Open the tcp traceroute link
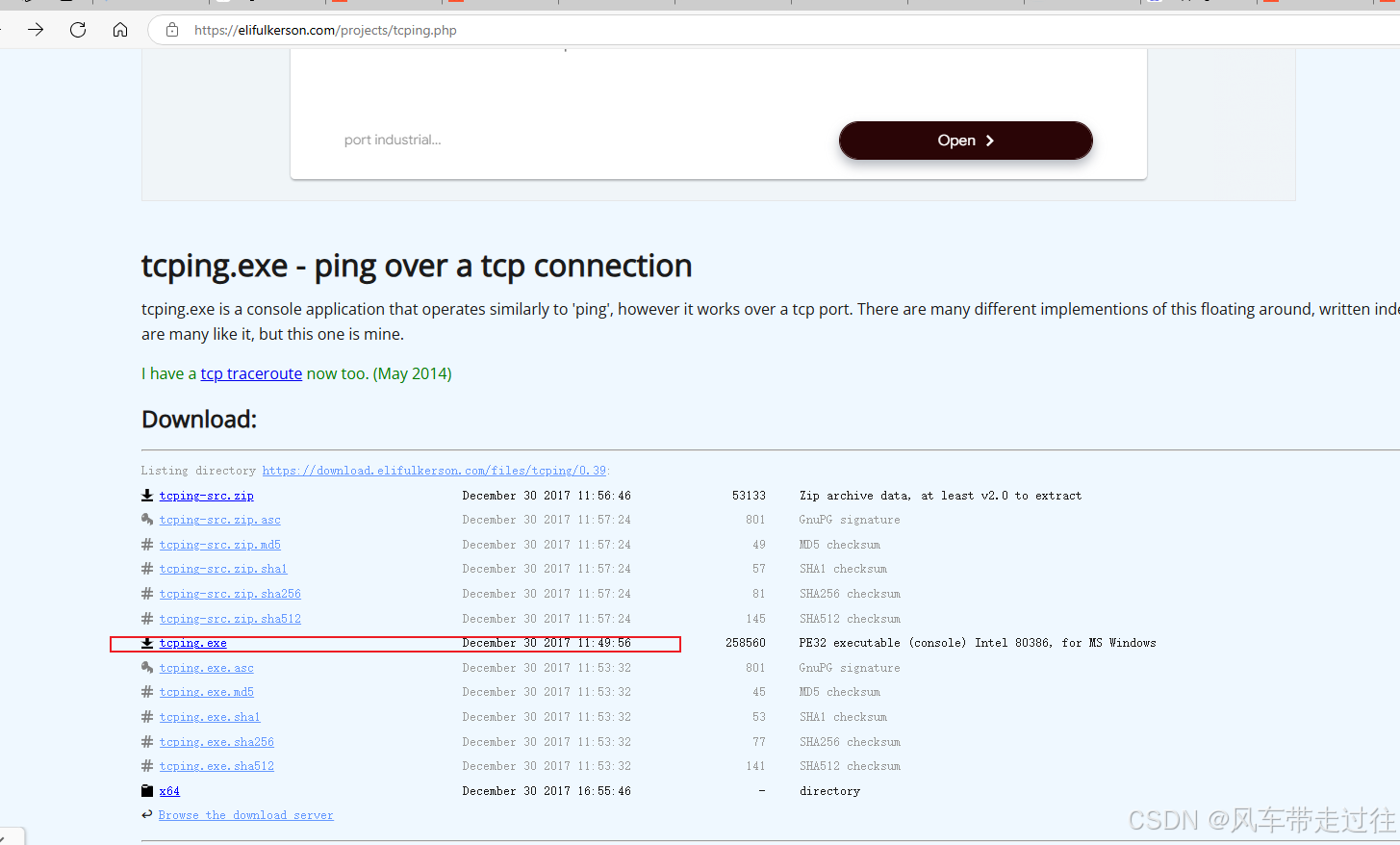Screen dimensions: 1400x845 (x=251, y=373)
